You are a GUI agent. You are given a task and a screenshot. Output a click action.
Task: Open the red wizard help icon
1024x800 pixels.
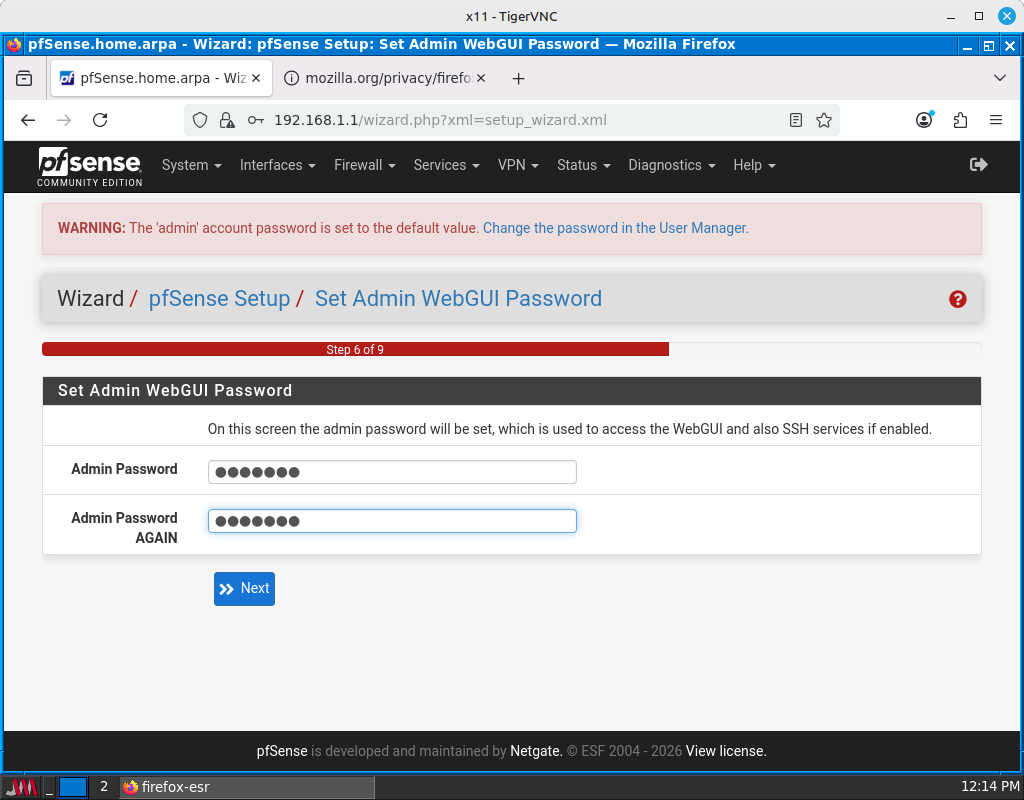pos(957,299)
